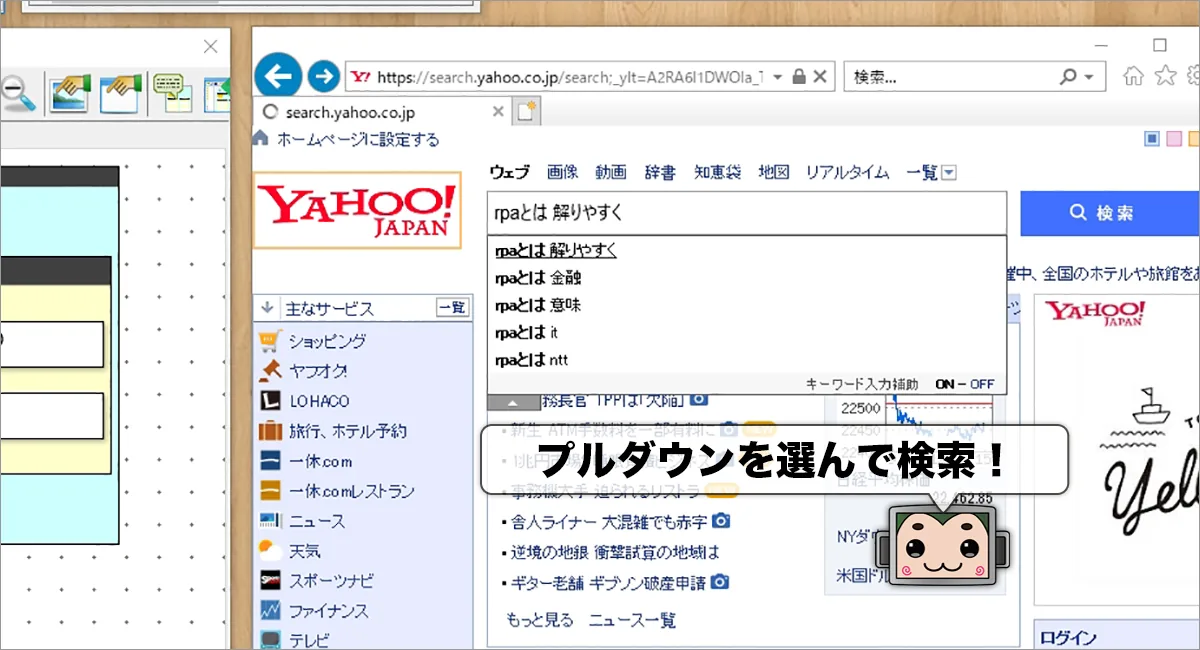Click the browser forward arrow button
Image resolution: width=1200 pixels, height=650 pixels.
point(323,76)
